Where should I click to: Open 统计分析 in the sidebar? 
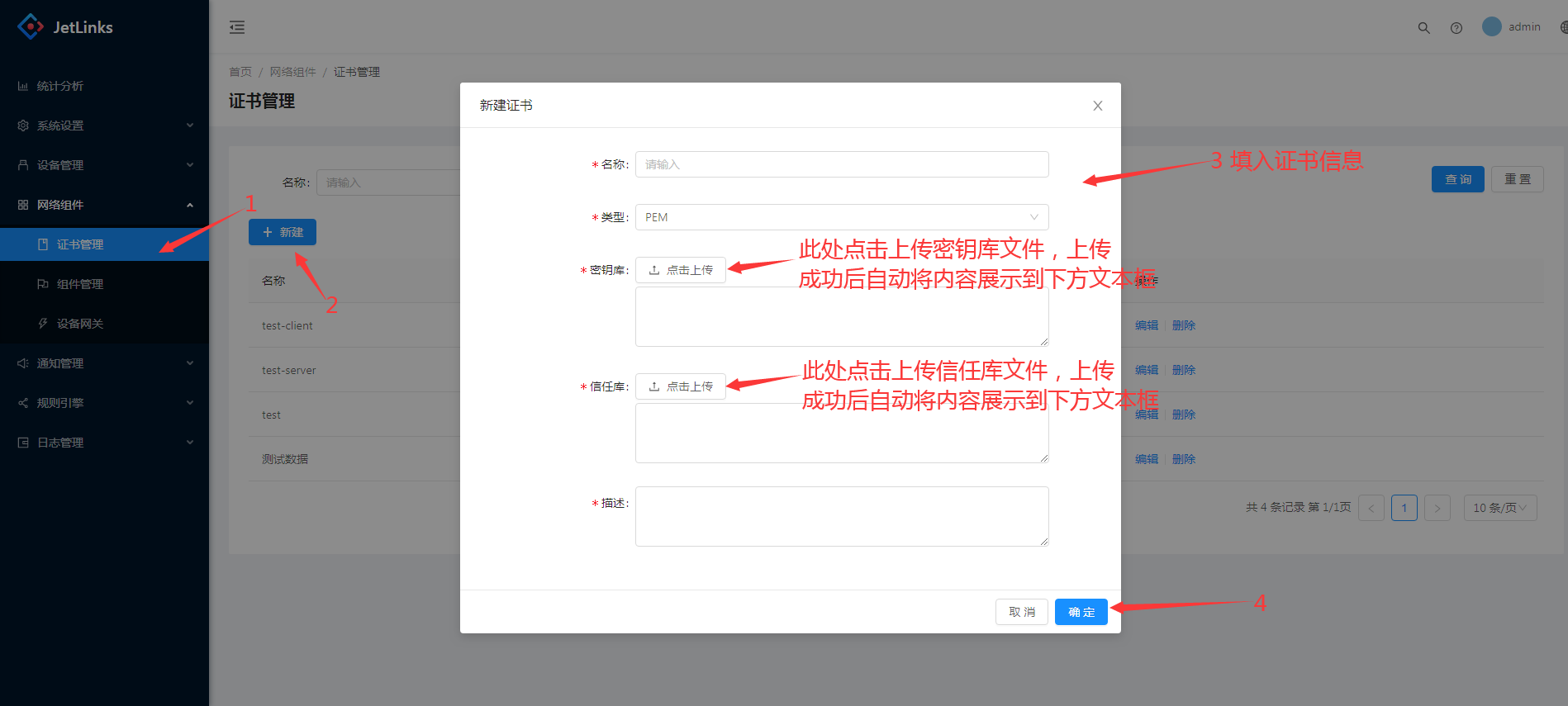click(59, 86)
